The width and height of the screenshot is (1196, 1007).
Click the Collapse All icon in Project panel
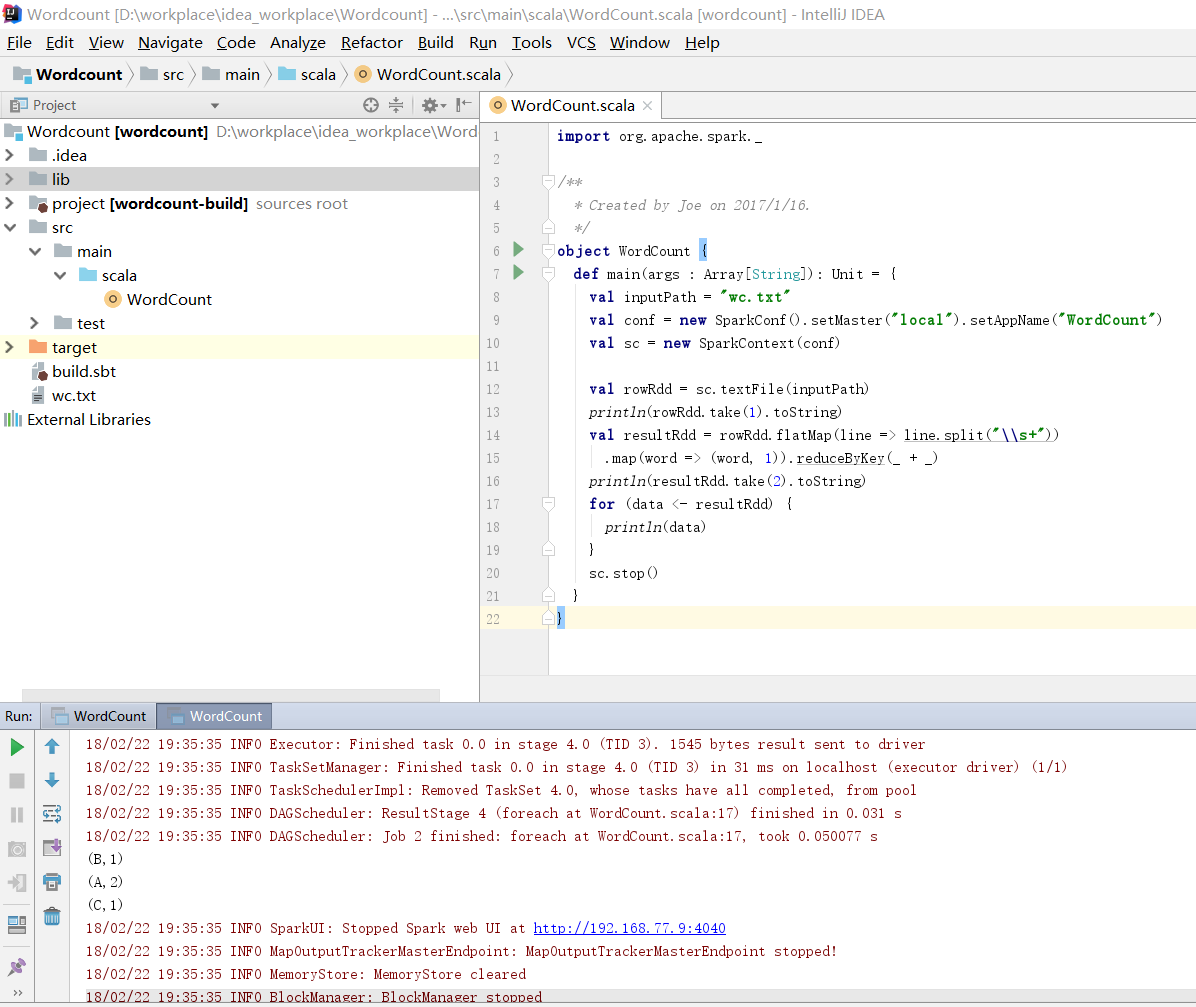(x=396, y=105)
